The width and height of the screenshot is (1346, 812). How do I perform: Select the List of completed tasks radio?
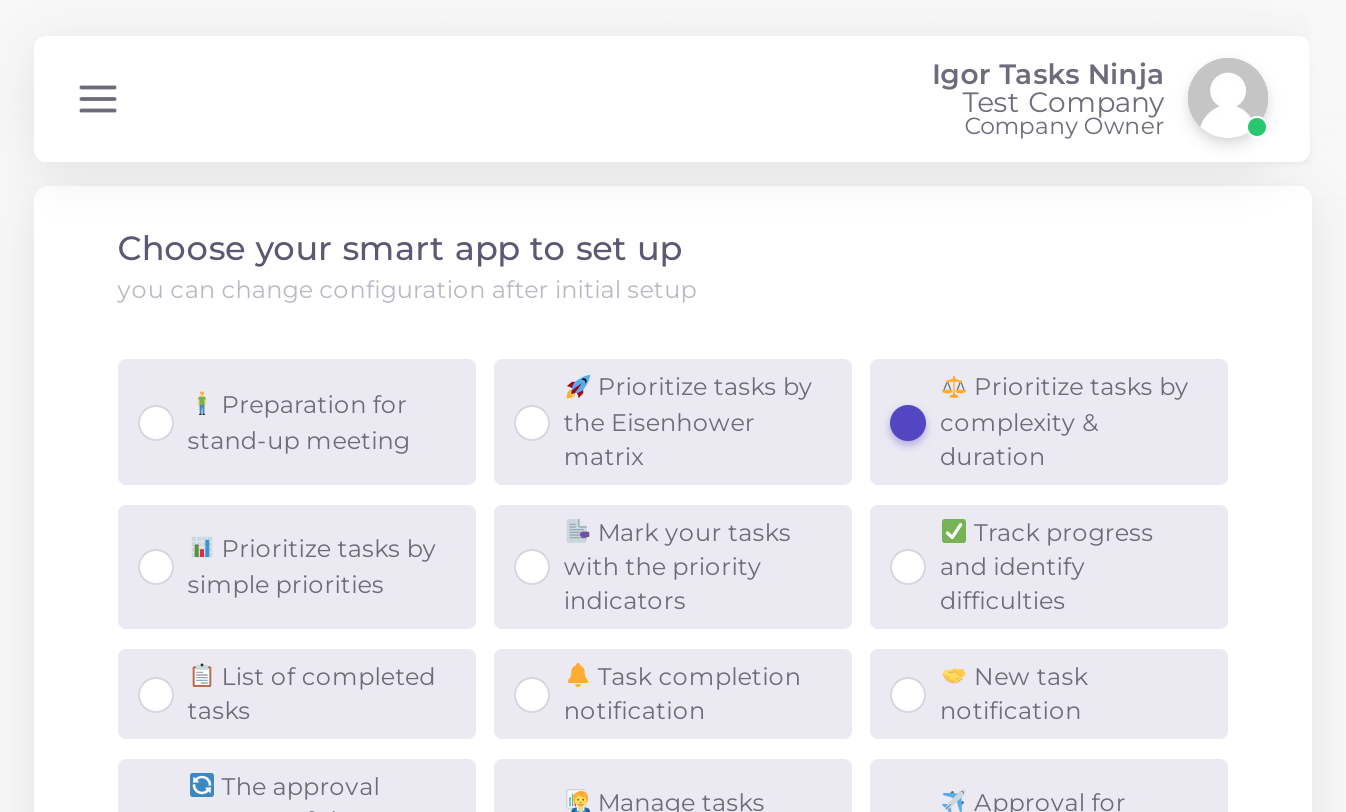(156, 694)
